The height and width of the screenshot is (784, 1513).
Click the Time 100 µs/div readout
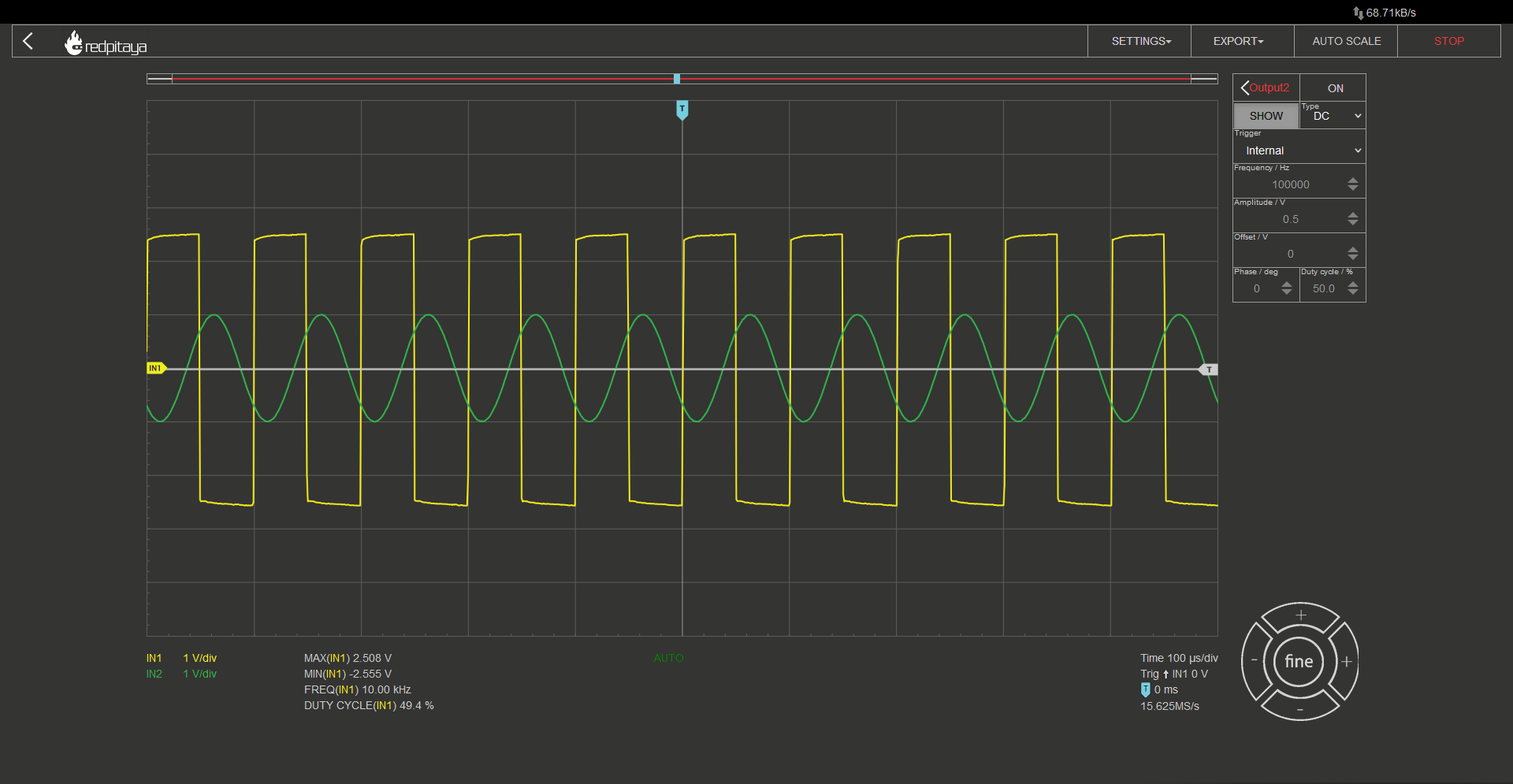tap(1179, 658)
